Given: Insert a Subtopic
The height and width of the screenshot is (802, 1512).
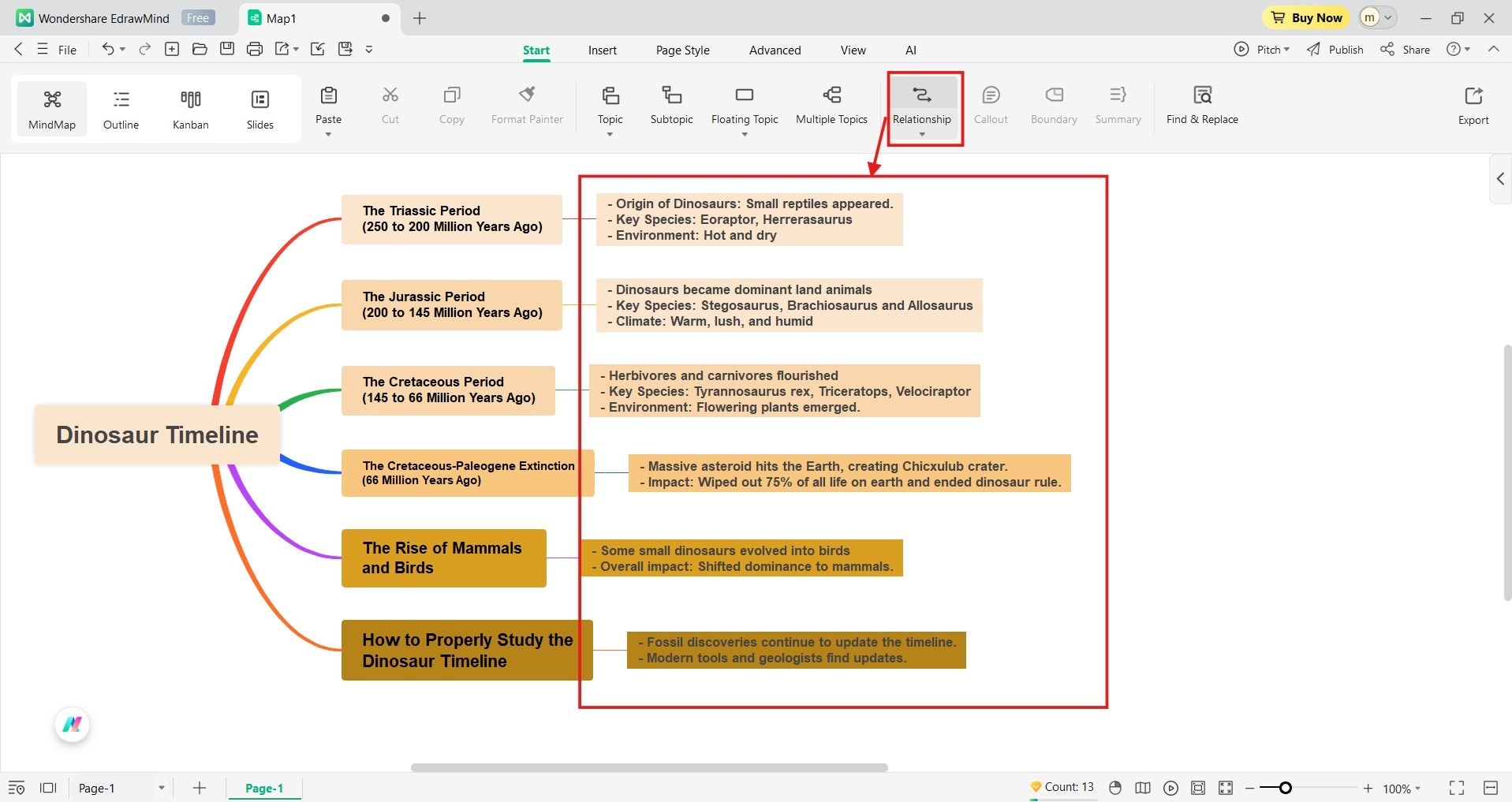Looking at the screenshot, I should [670, 106].
